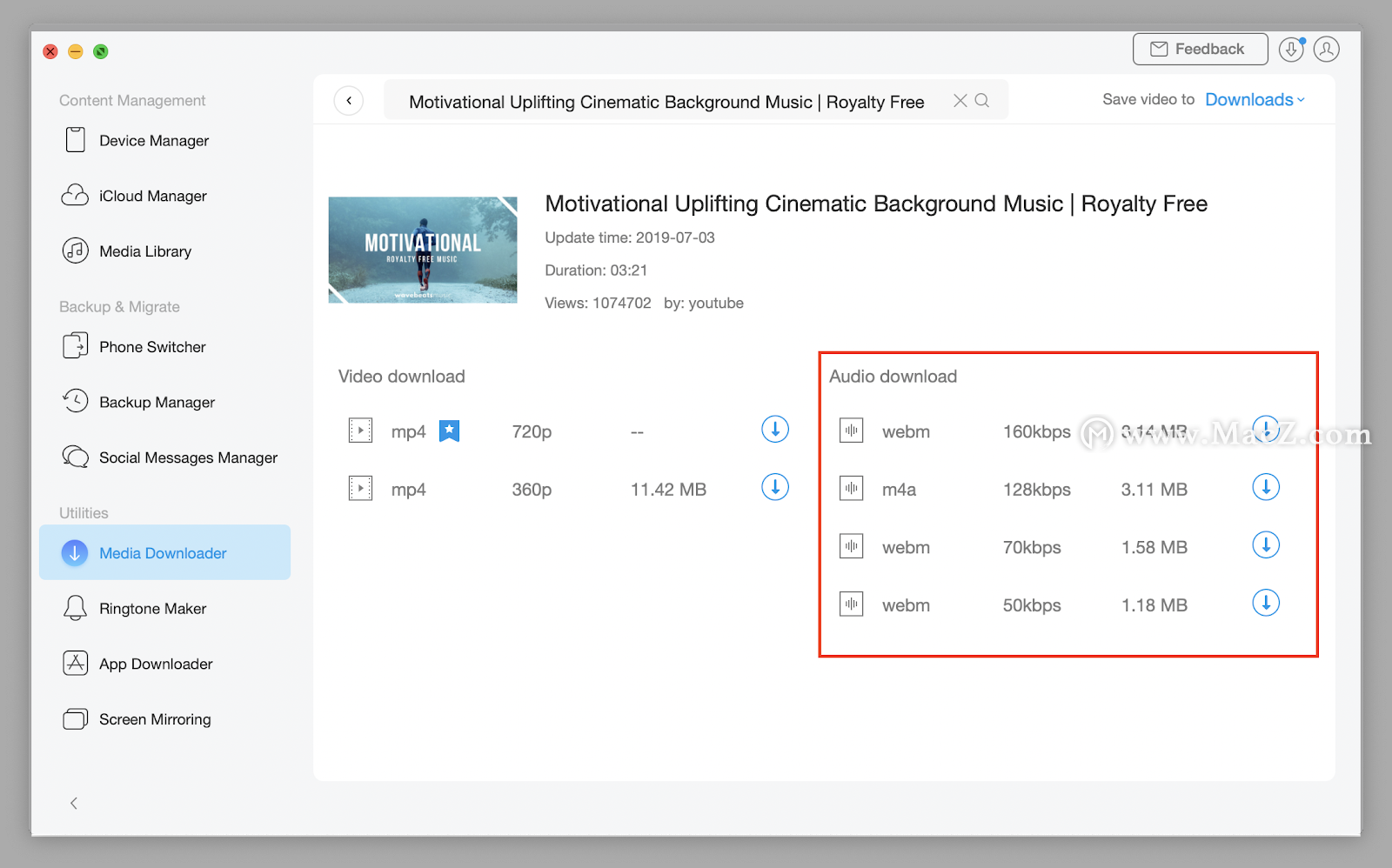The height and width of the screenshot is (868, 1392).
Task: Download the webm 70kbps audio
Action: 1266,545
